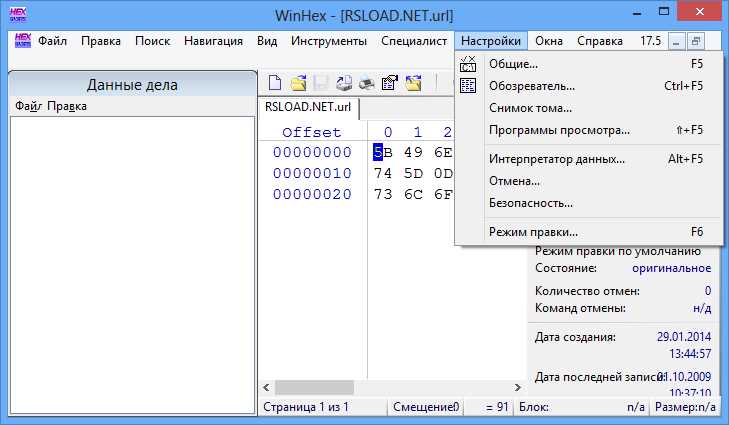The width and height of the screenshot is (729, 425).
Task: Click offset row 00000000
Action: (312, 153)
